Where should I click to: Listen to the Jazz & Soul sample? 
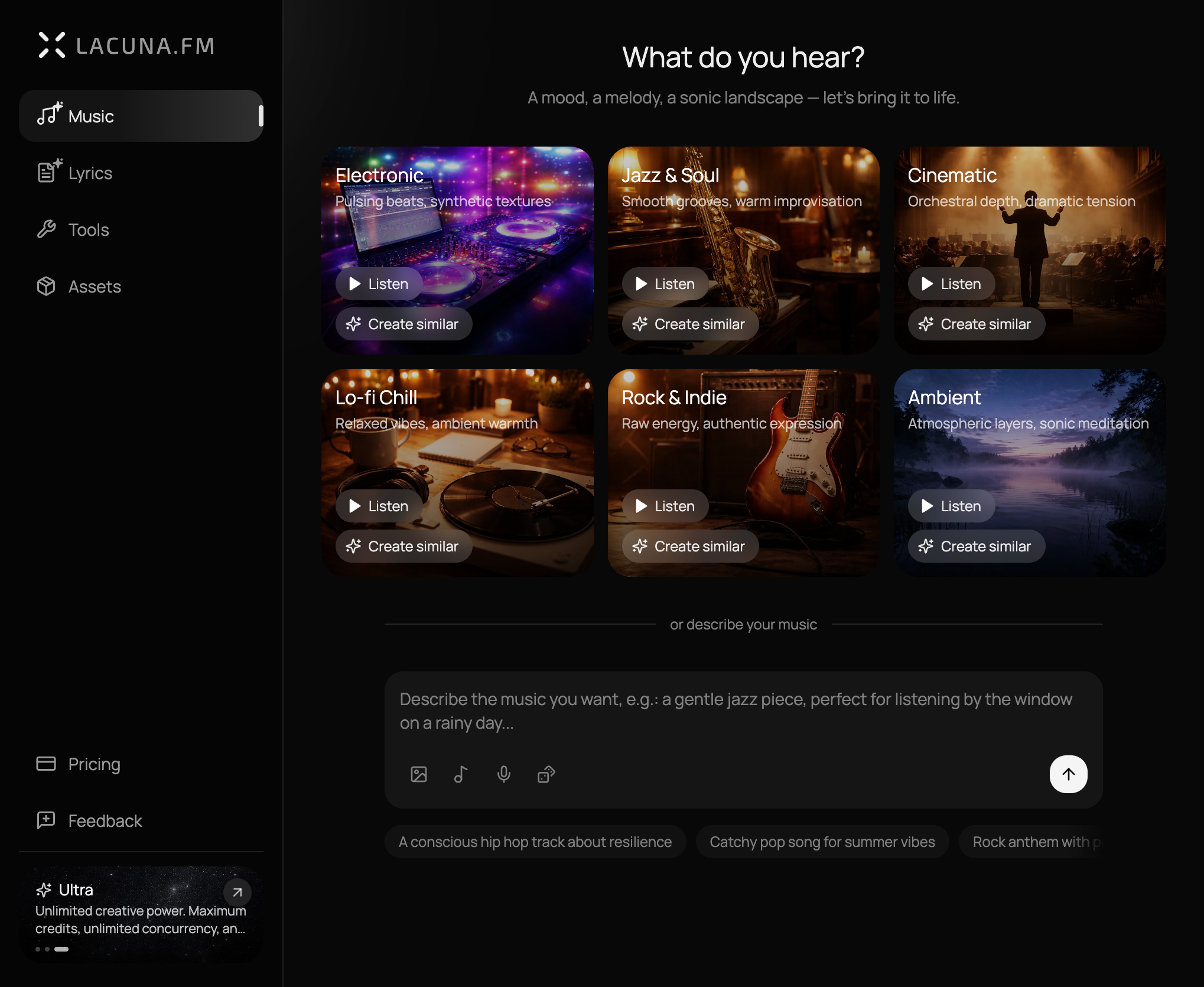[x=665, y=284]
